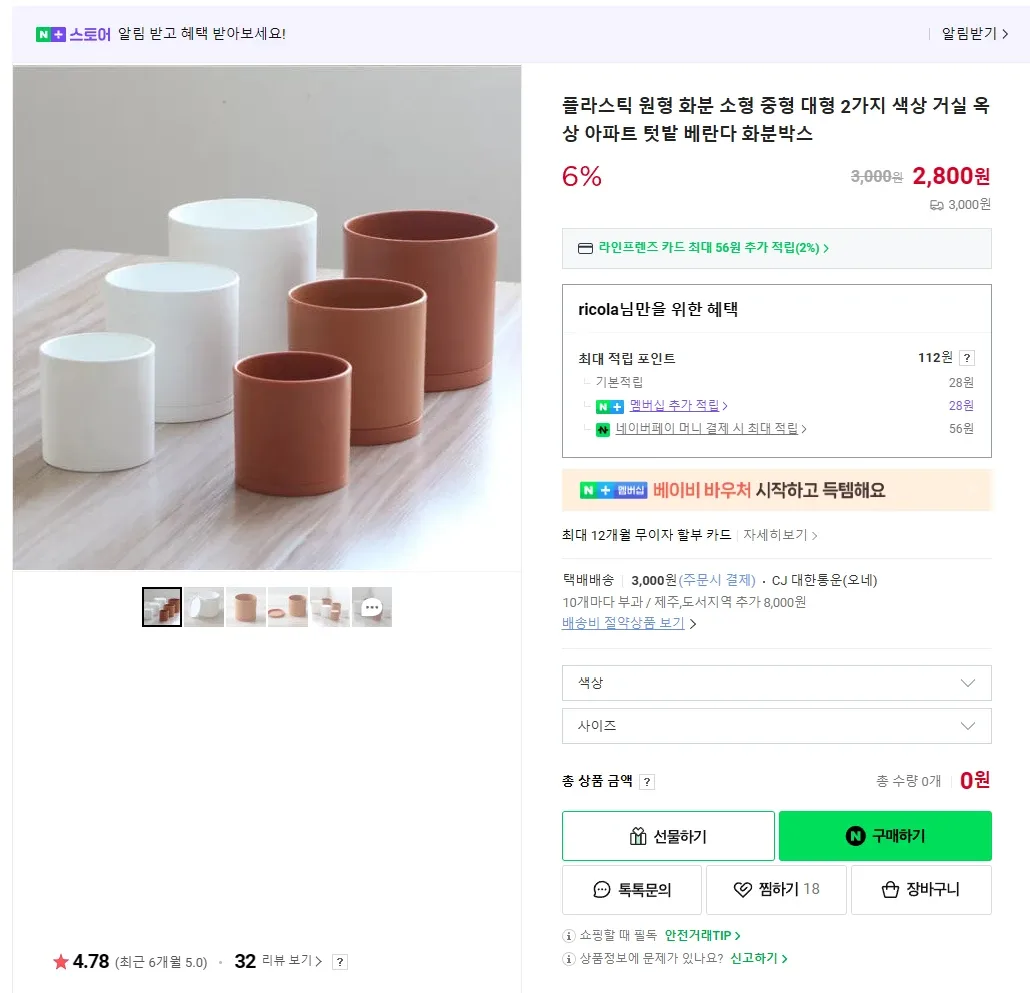
Task: Click 알림받기 notification link
Action: [974, 34]
